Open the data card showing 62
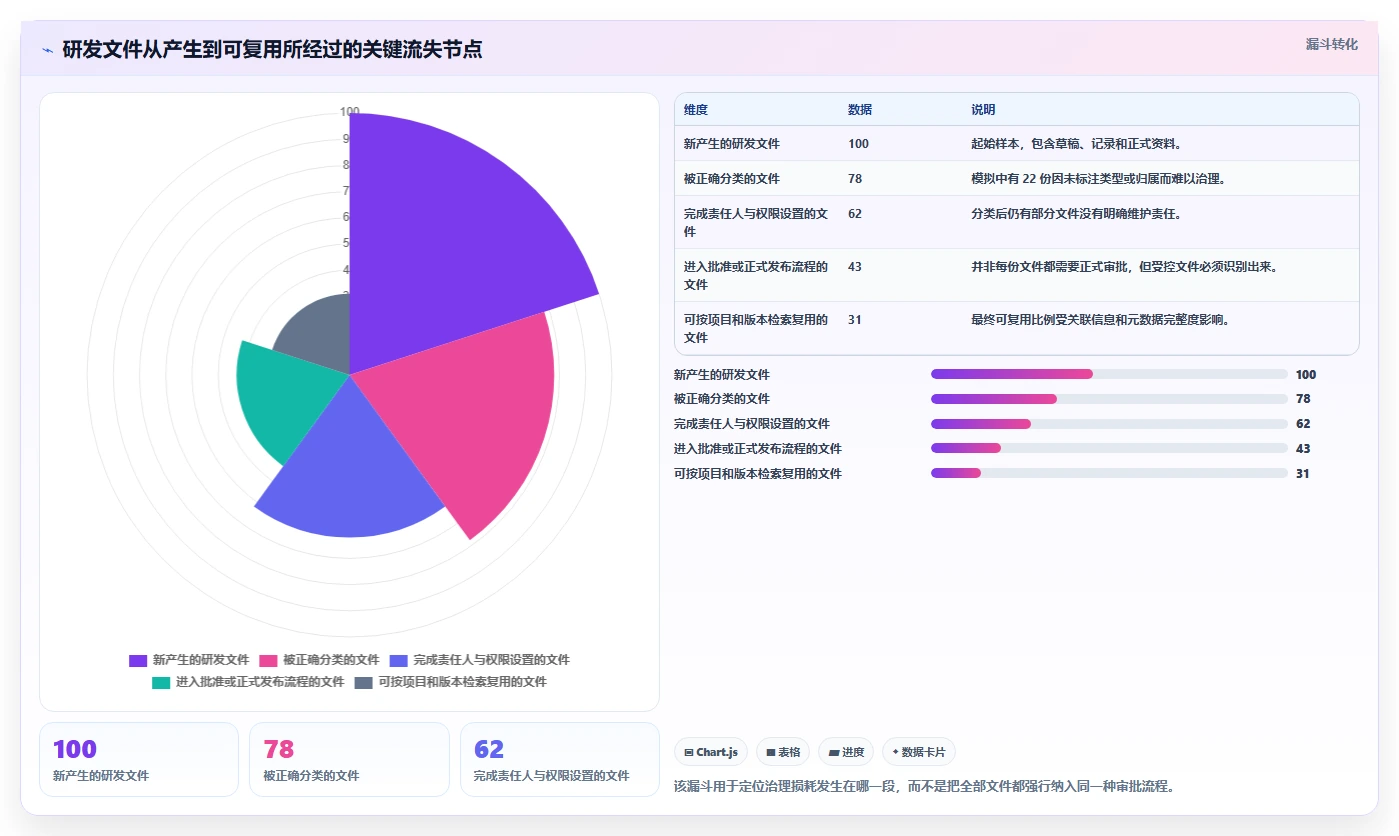Viewport: 1399px width, 836px height. (560, 759)
